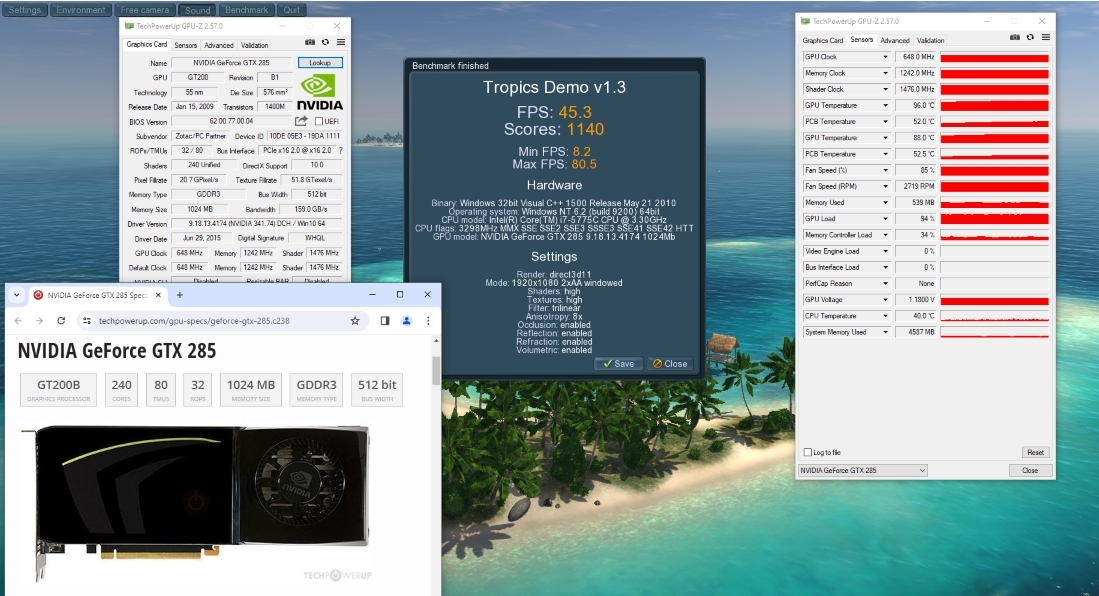The image size is (1099, 596).
Task: Click Memory Used red history graph
Action: point(995,203)
